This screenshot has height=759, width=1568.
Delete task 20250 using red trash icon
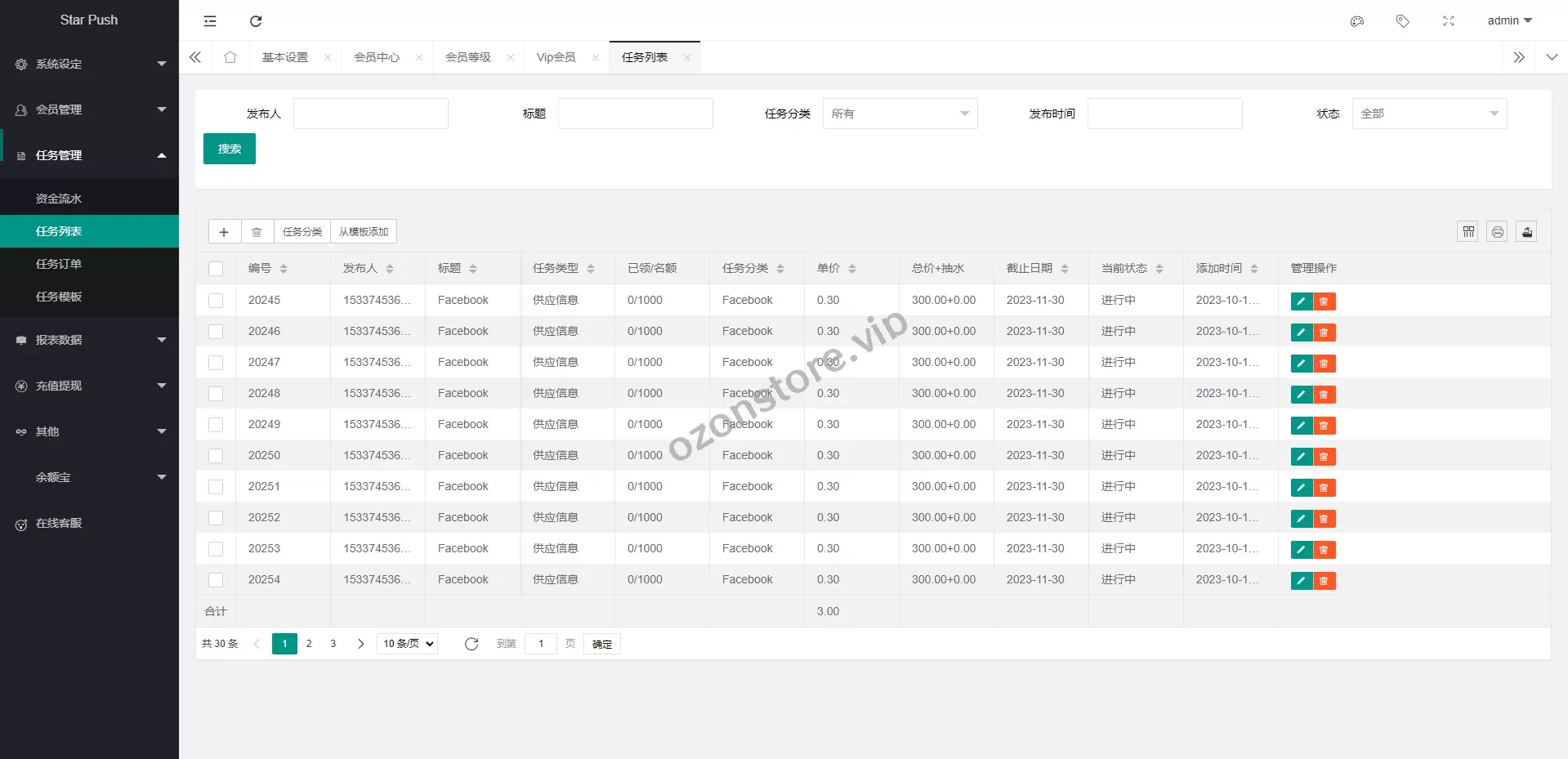pos(1324,457)
